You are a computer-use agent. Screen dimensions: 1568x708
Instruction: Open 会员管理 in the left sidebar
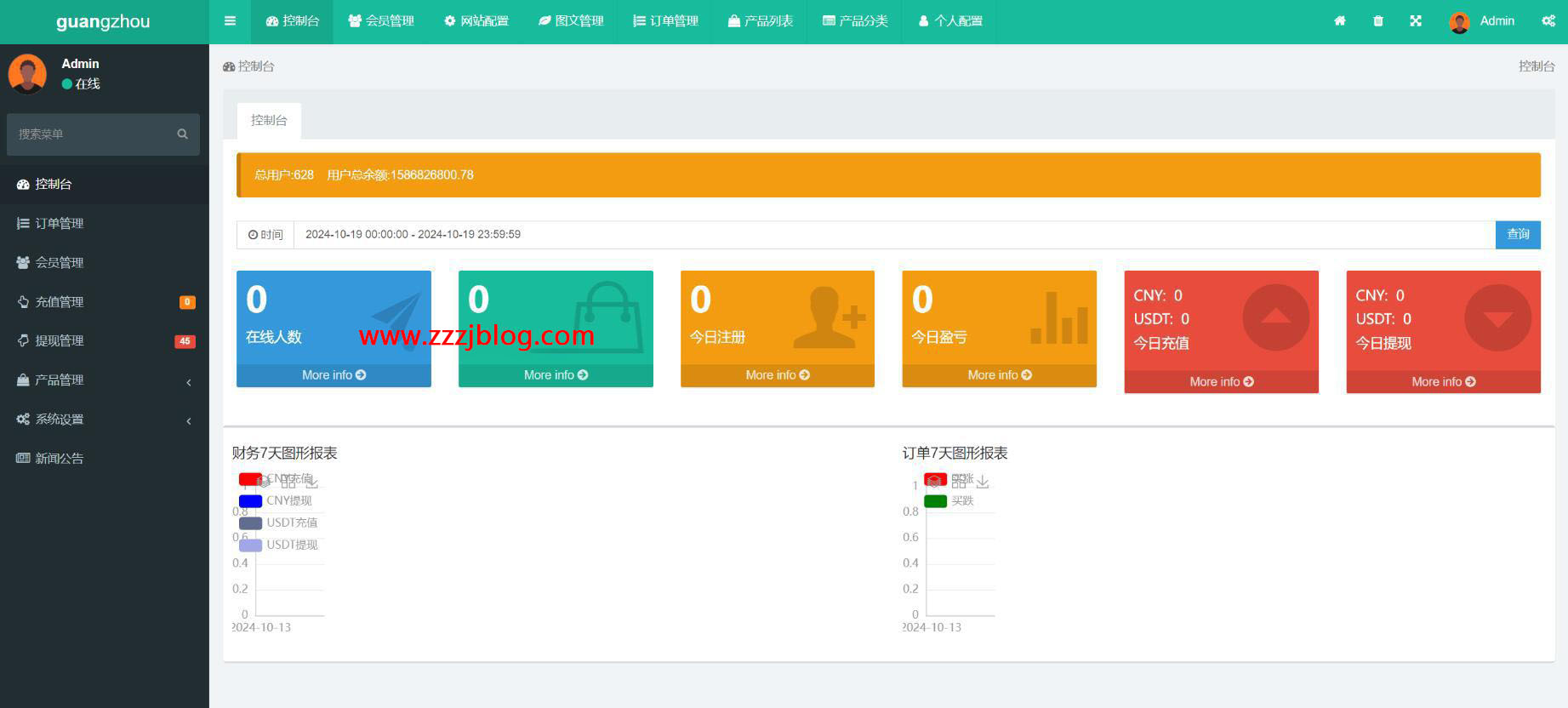coord(104,262)
